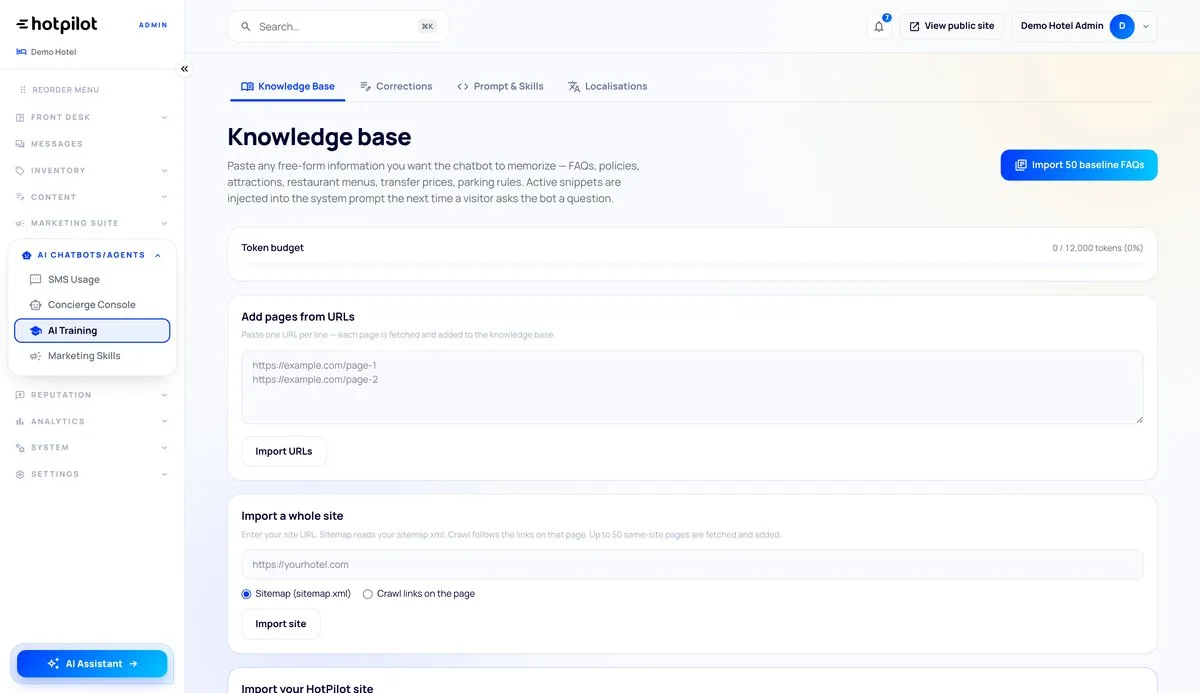Click the Front Desk sidebar icon
The width and height of the screenshot is (1200, 693).
click(20, 117)
